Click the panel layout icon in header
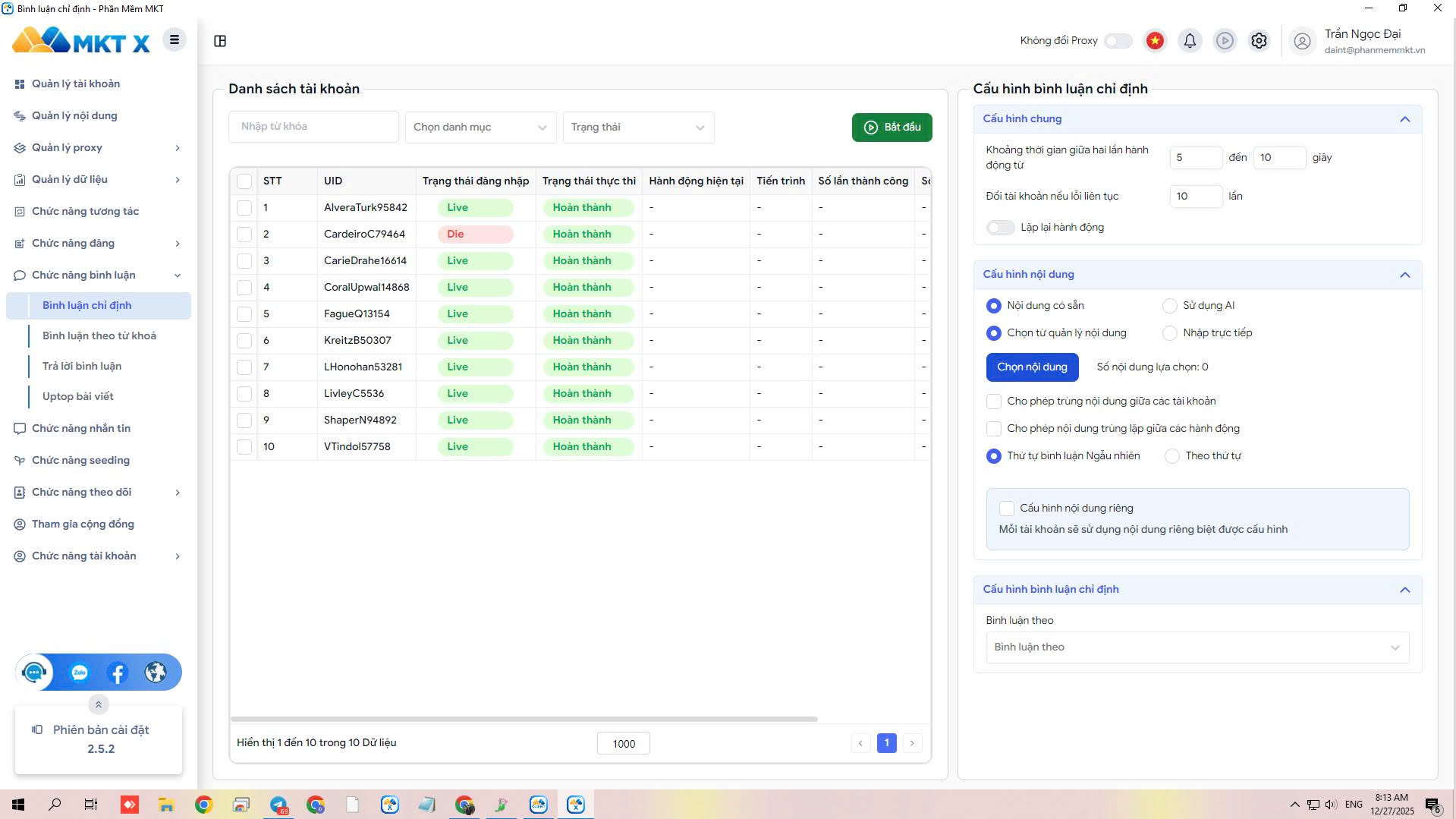This screenshot has width=1456, height=819. (x=220, y=41)
